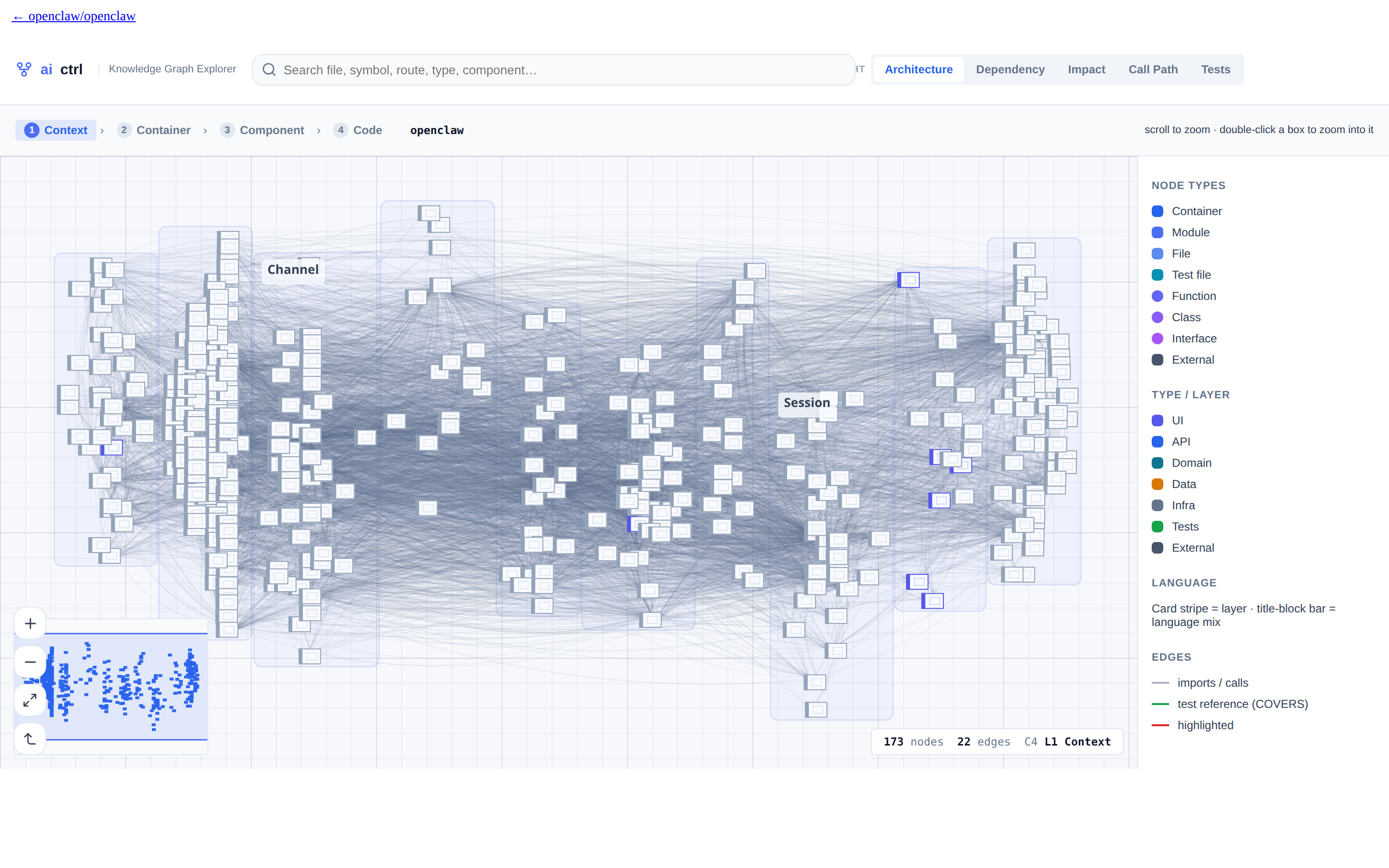
Task: Click the UI layer swatch
Action: (1157, 420)
